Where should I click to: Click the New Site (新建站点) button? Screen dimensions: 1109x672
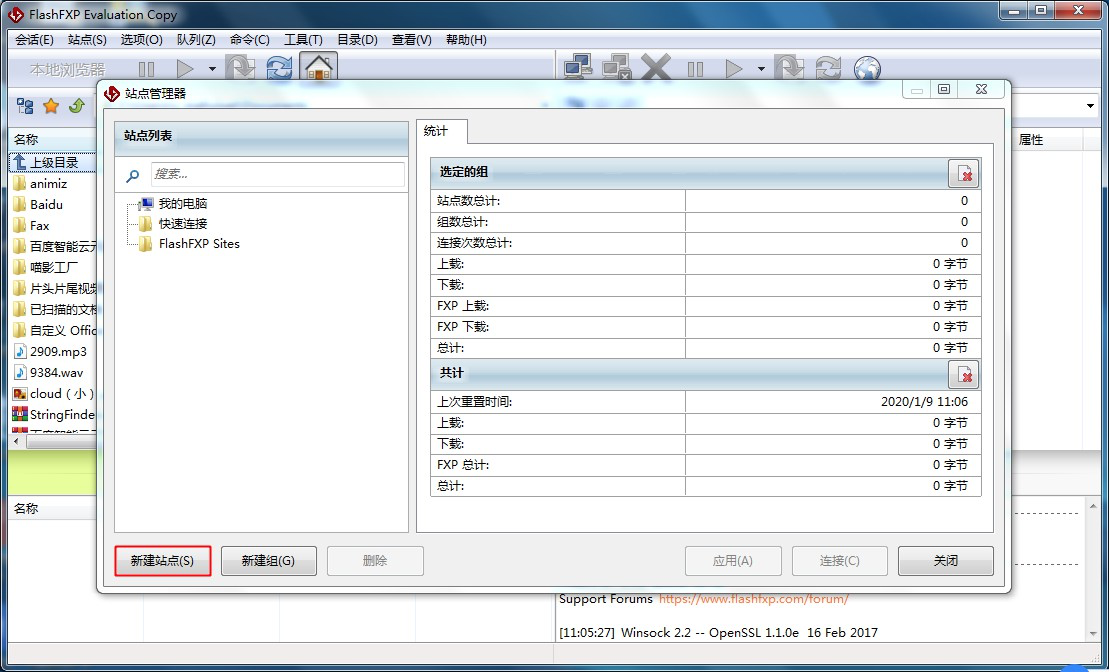click(163, 561)
